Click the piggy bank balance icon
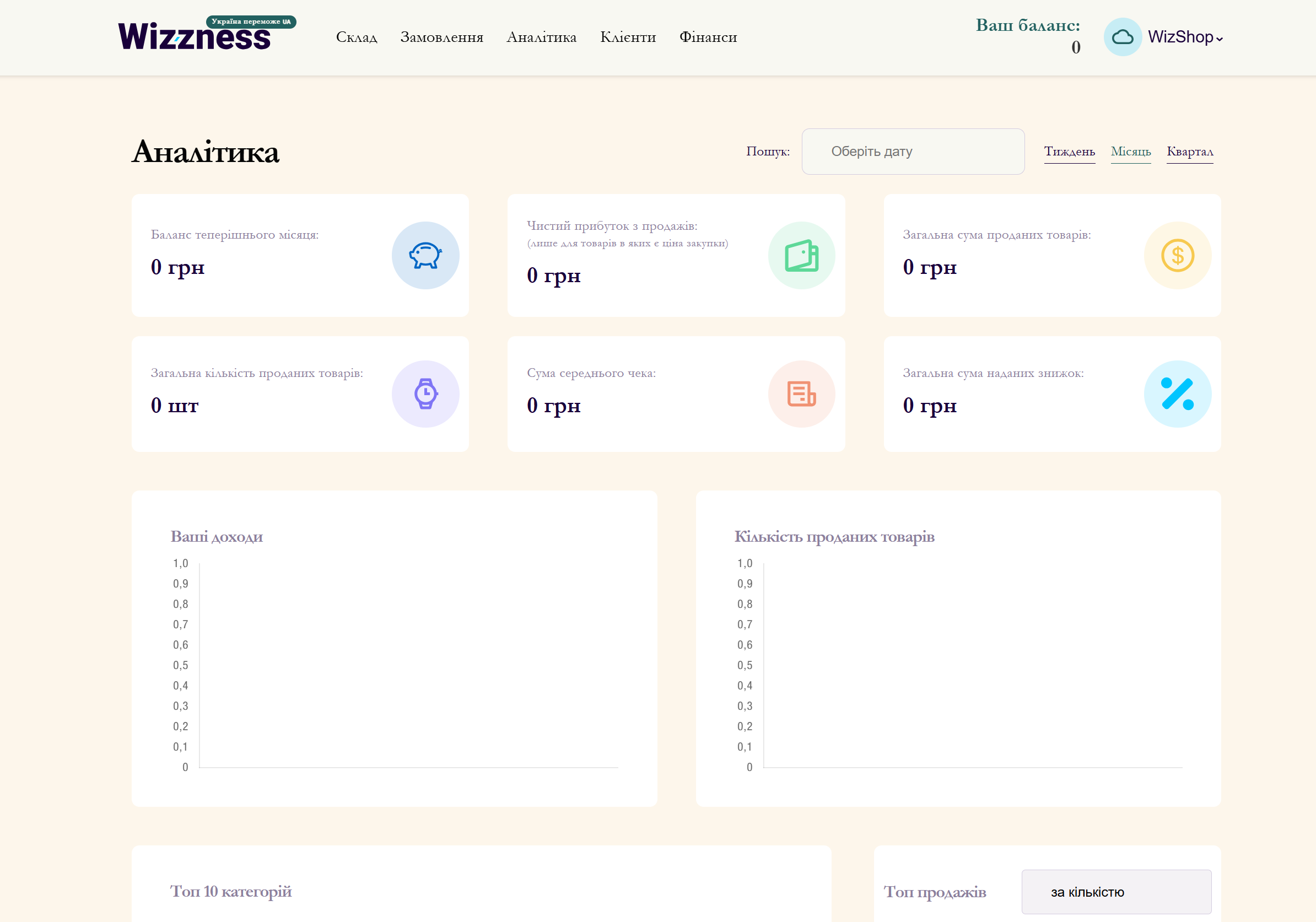The image size is (1316, 922). [x=425, y=255]
